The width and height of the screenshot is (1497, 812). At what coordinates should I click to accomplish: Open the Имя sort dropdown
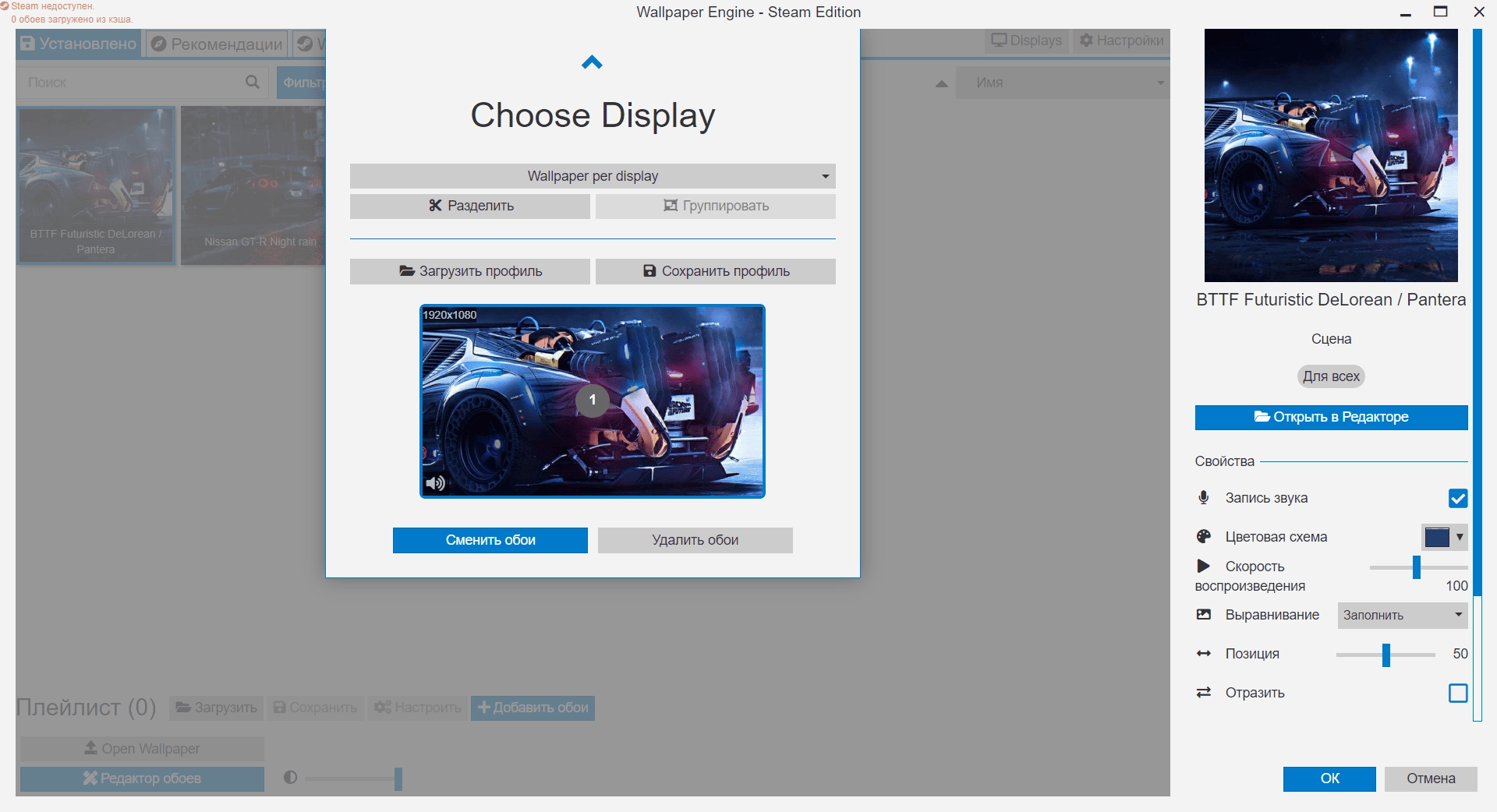click(x=1062, y=83)
